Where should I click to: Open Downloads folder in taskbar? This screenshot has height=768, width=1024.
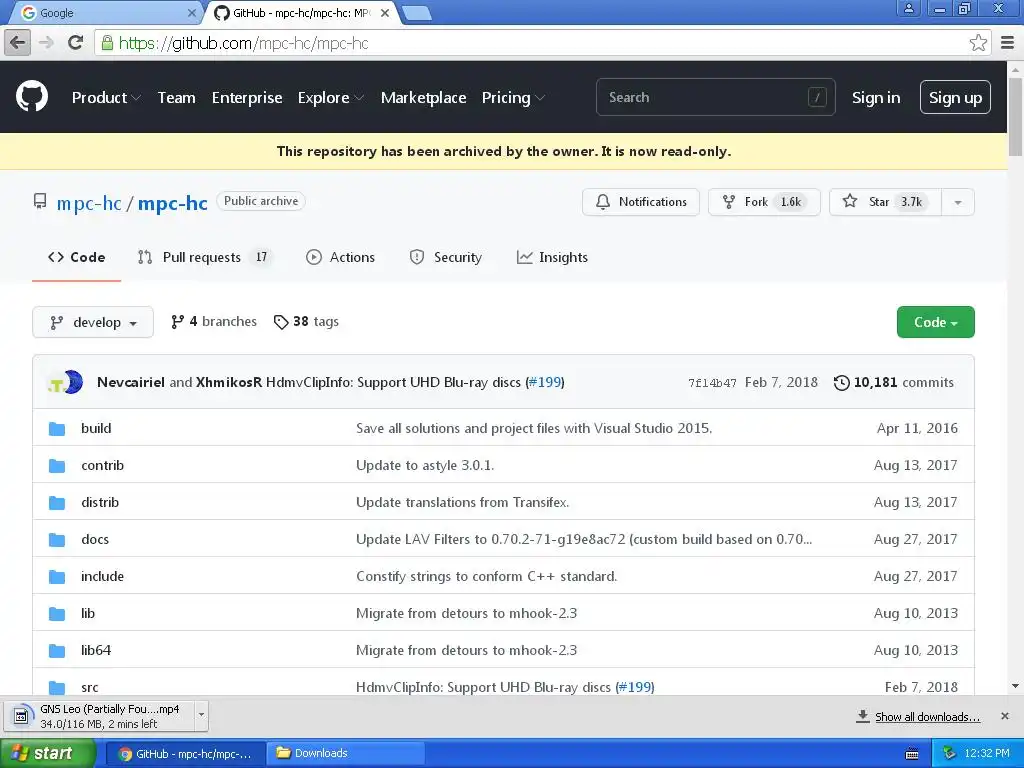tap(345, 754)
